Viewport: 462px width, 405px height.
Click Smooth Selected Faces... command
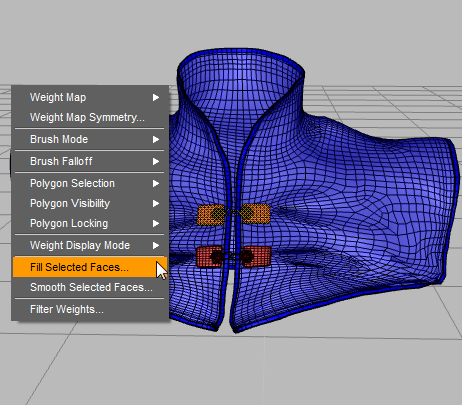pos(90,287)
